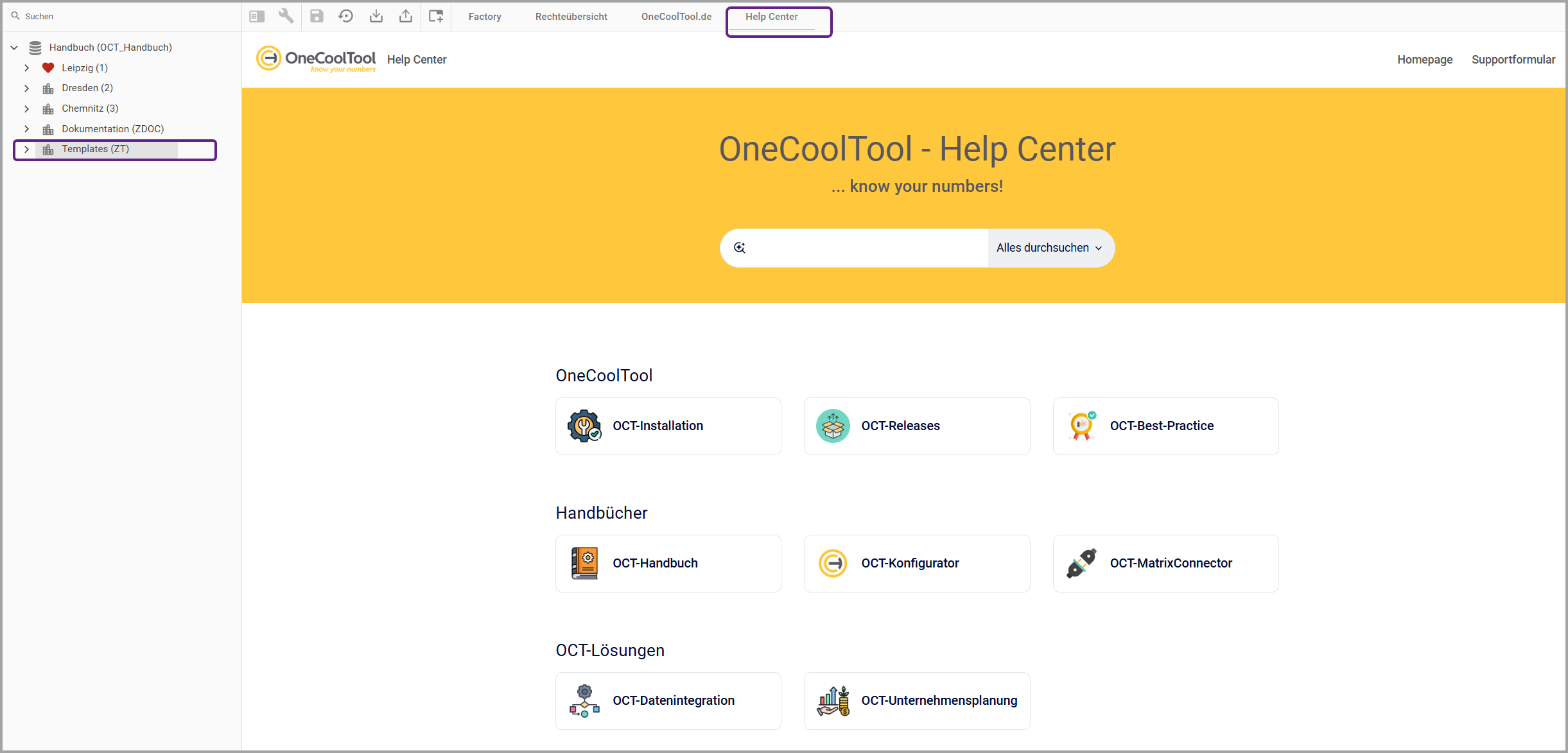Screen dimensions: 1568x753
Task: Switch to the Factory tab
Action: tap(485, 17)
